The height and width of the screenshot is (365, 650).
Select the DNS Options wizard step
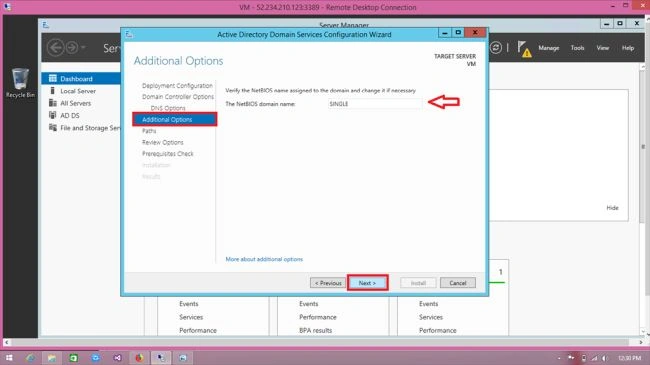coord(168,108)
